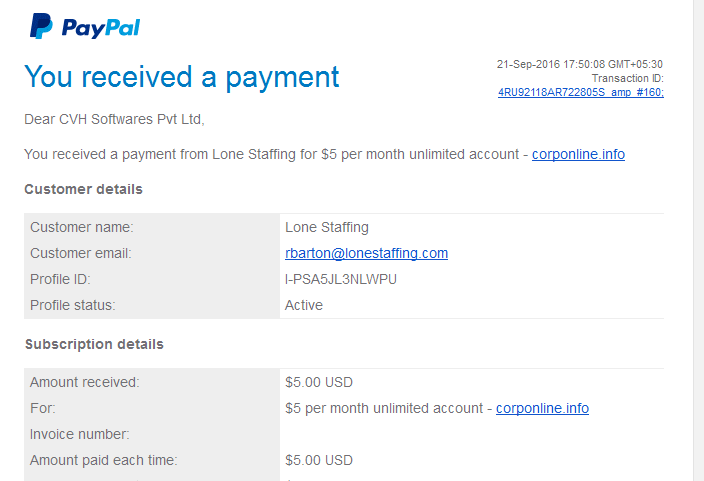Image resolution: width=704 pixels, height=481 pixels.
Task: Click the PayPal double-P logo icon
Action: pos(41,27)
